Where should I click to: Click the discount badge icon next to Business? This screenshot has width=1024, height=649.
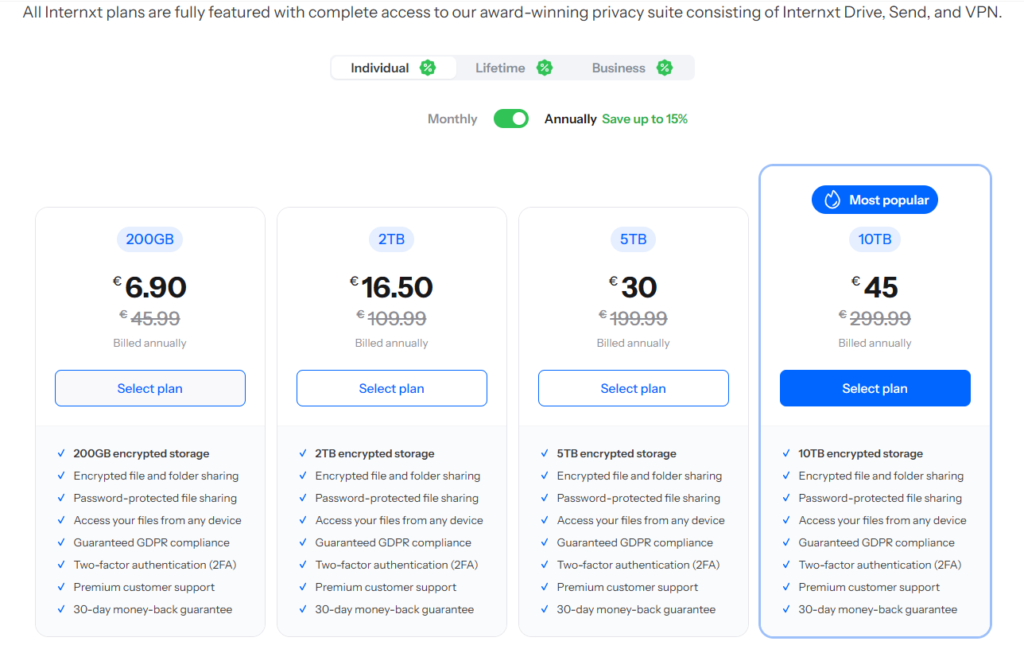pos(664,67)
